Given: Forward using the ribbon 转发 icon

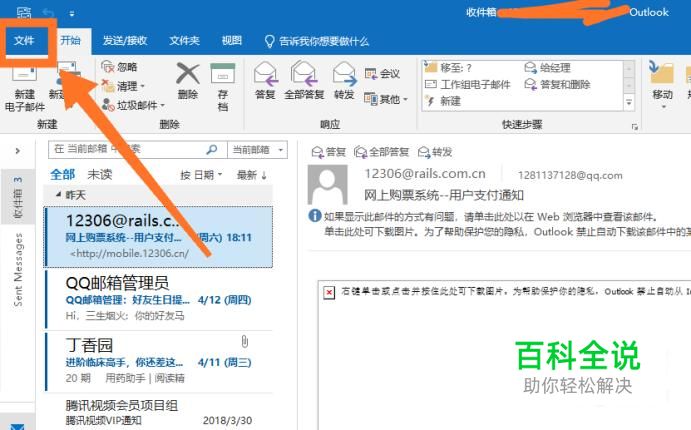Looking at the screenshot, I should [x=344, y=74].
